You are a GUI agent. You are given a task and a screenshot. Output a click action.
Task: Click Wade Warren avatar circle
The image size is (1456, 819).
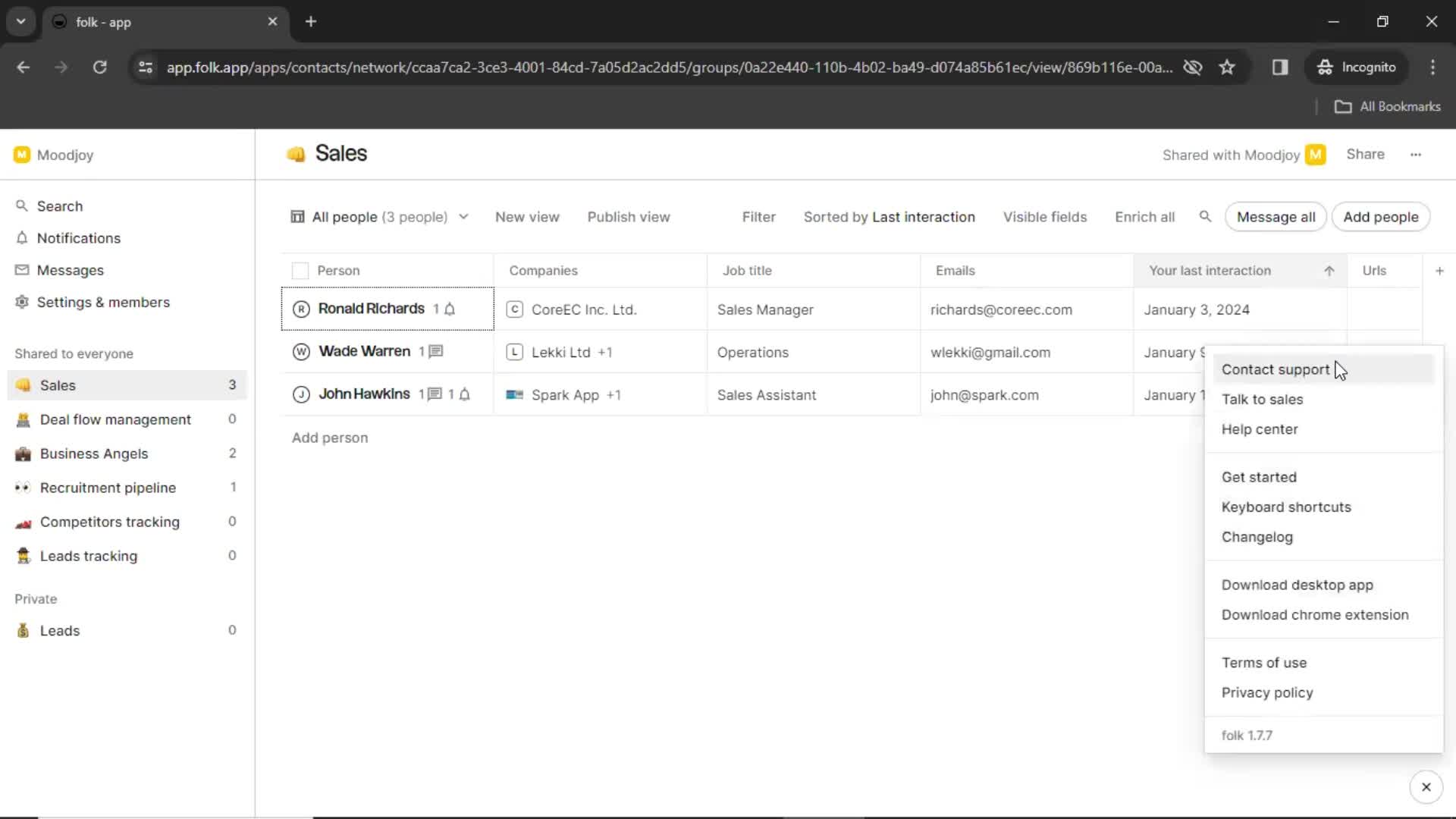click(301, 352)
